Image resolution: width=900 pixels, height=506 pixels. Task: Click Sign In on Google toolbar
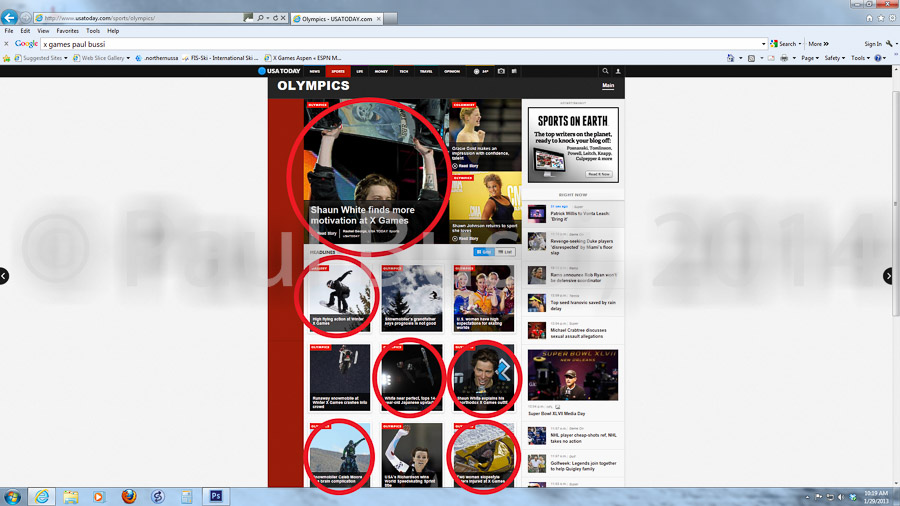point(872,44)
